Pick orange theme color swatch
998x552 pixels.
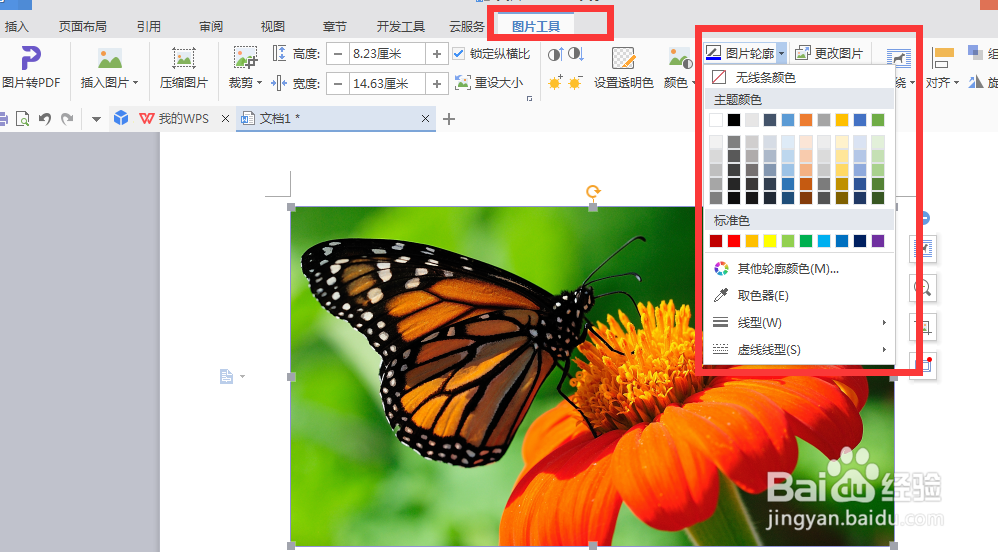click(806, 120)
